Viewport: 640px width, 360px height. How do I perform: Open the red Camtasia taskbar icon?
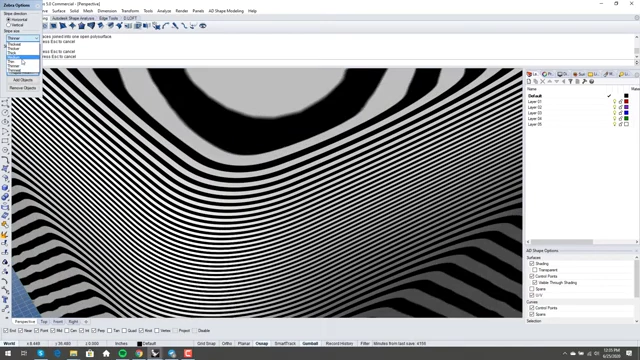188,353
